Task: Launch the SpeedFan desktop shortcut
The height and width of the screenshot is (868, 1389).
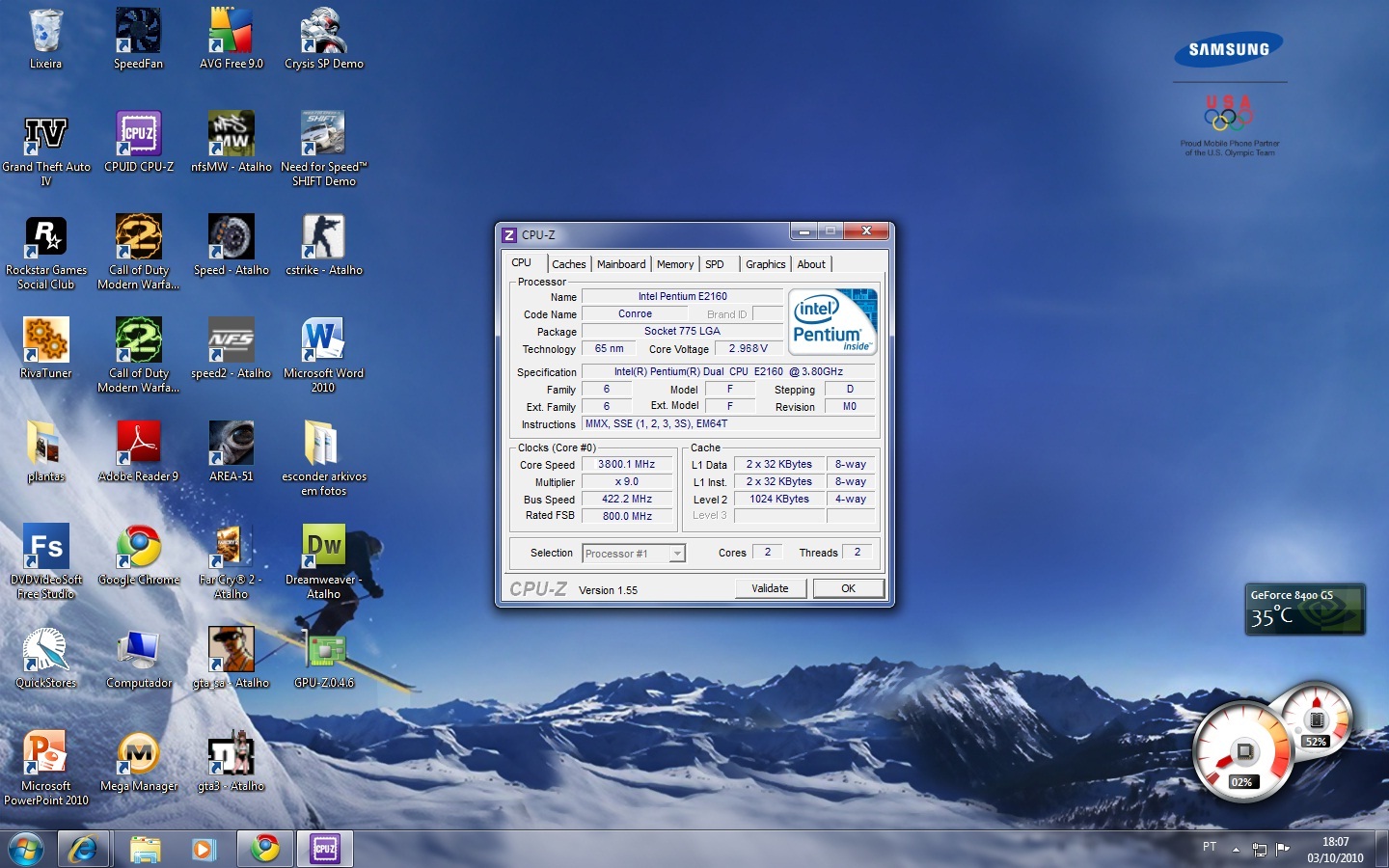Action: tap(138, 39)
